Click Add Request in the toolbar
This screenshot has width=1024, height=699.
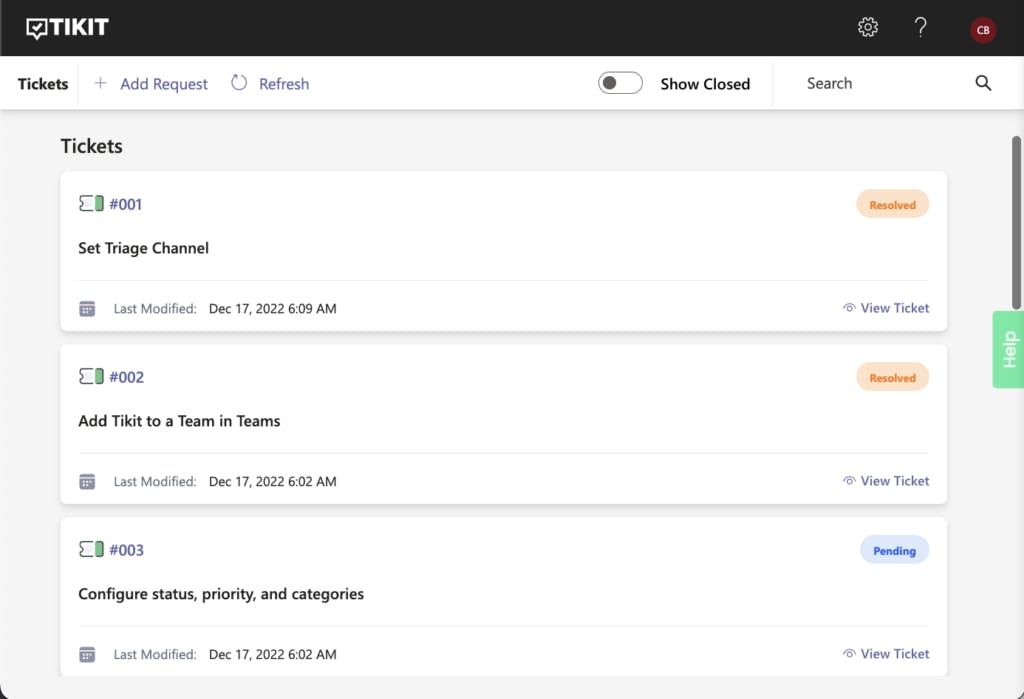coord(151,84)
